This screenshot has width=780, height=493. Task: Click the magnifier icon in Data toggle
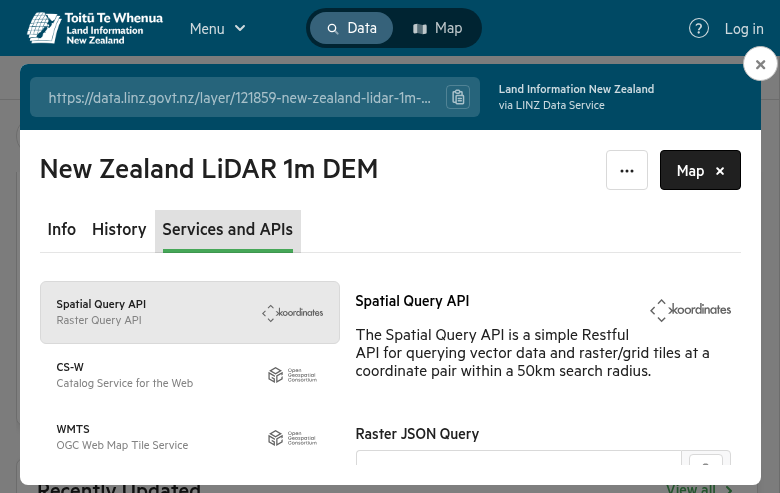(x=332, y=29)
